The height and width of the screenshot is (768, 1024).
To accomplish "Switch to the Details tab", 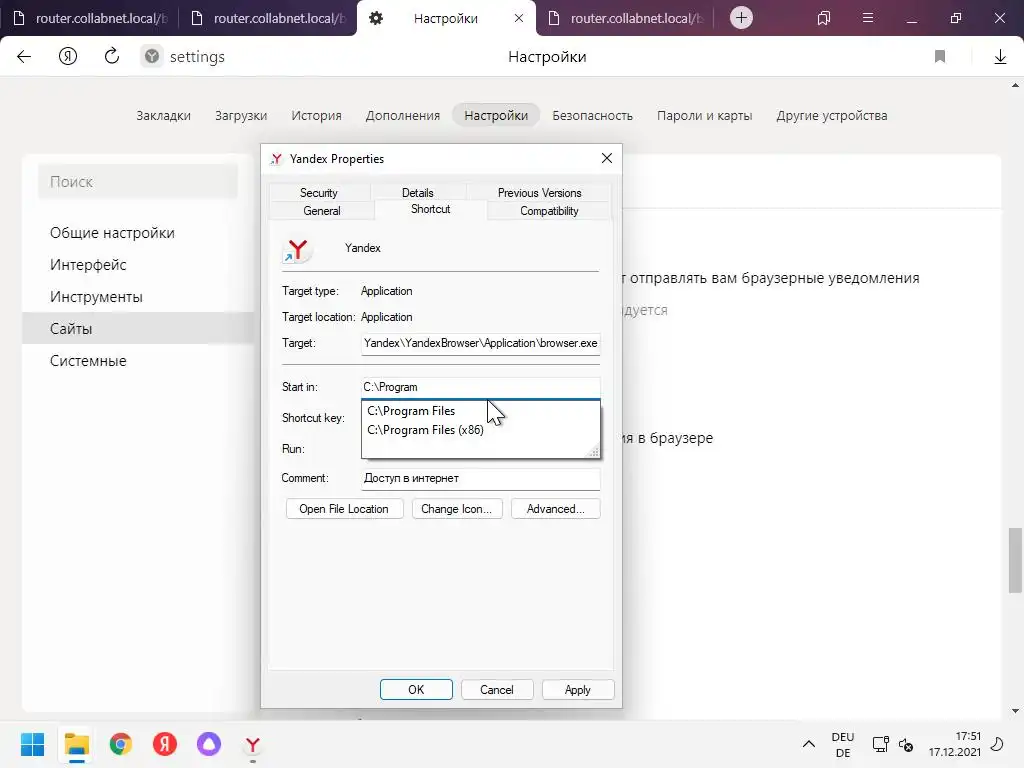I will [417, 193].
